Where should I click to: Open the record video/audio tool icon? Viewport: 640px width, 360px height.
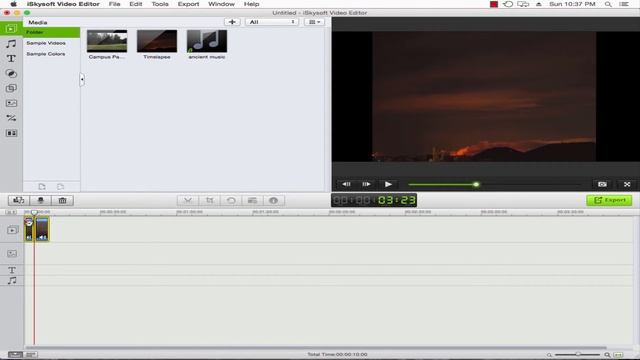point(19,200)
